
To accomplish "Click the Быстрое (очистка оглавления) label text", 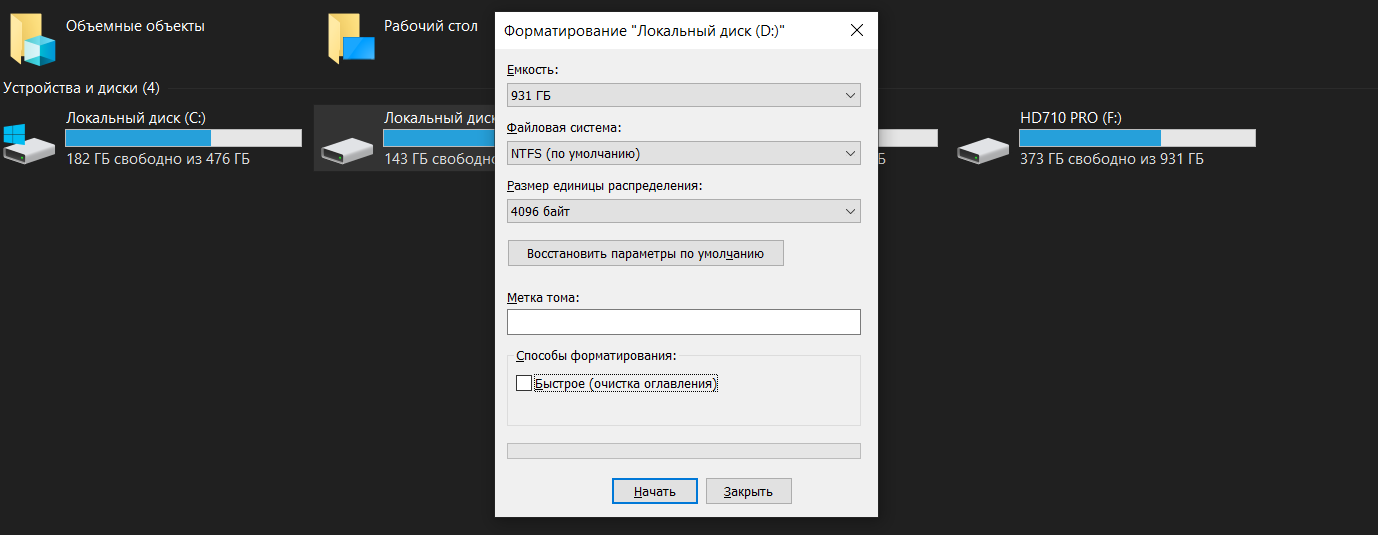I will (626, 383).
